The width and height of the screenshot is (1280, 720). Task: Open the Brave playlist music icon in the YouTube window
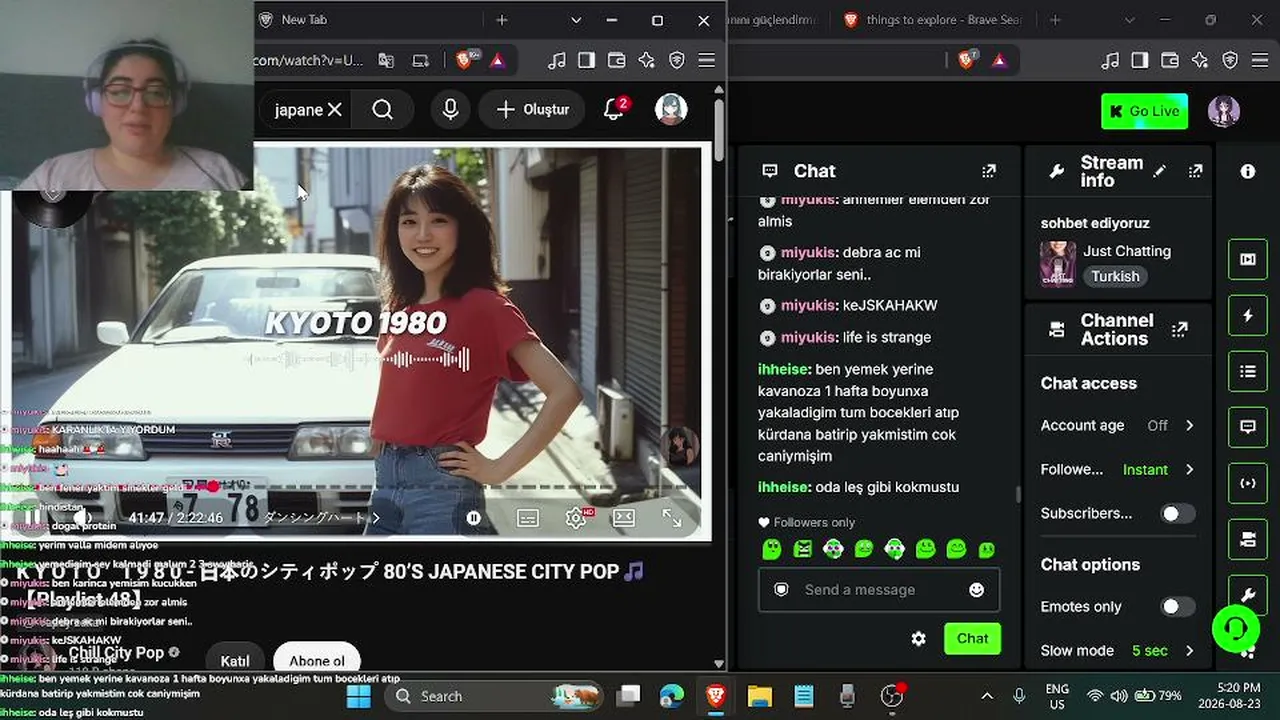point(557,60)
